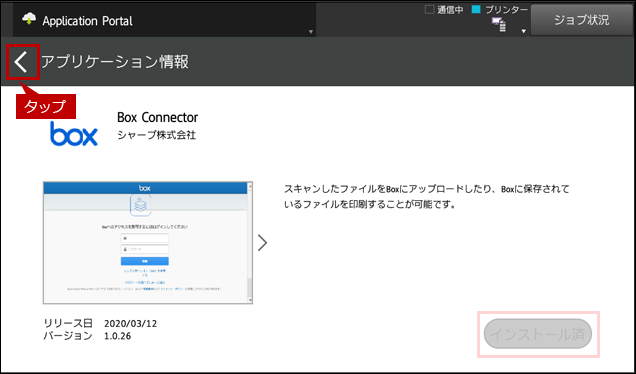The width and height of the screenshot is (636, 374).
Task: Expand the Application Portal title dropdown arrow
Action: coord(311,32)
